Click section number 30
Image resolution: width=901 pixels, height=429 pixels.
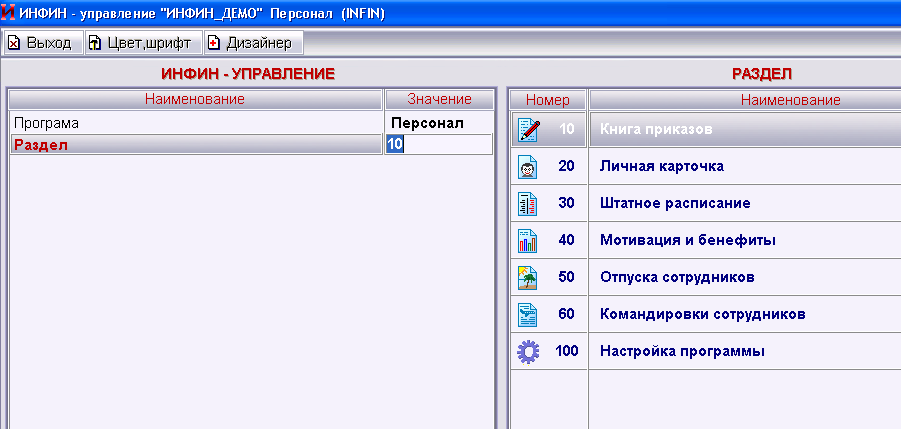point(566,203)
